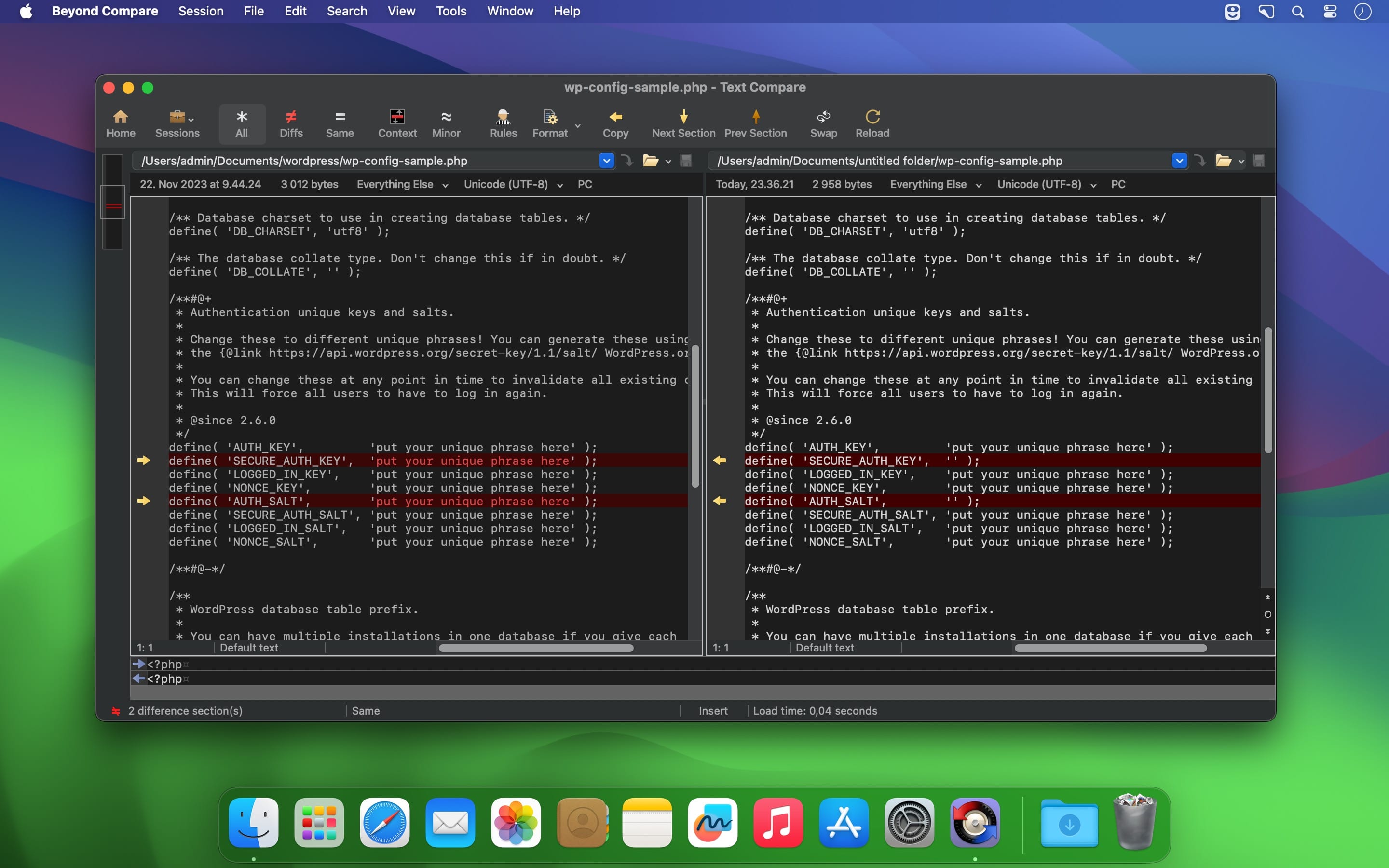The image size is (1389, 868).
Task: Open left pane Everything Else file-format dropdown
Action: coord(402,184)
